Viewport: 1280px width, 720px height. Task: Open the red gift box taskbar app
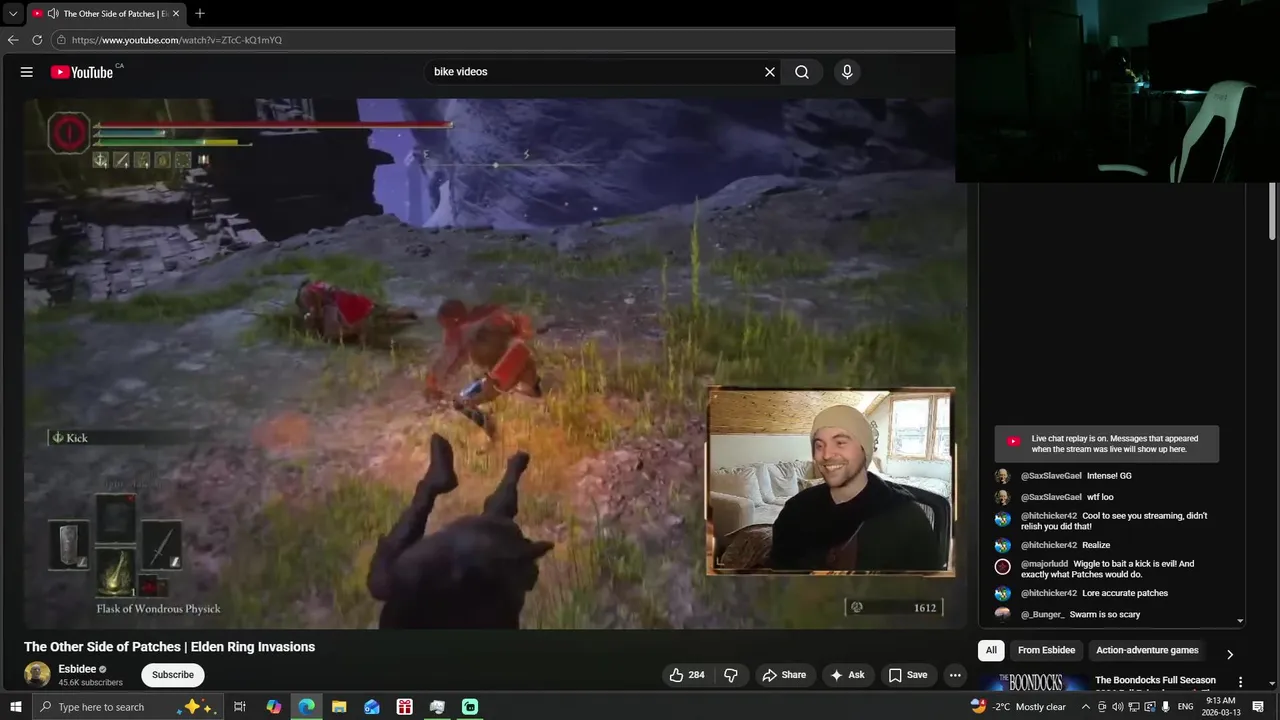pos(404,707)
